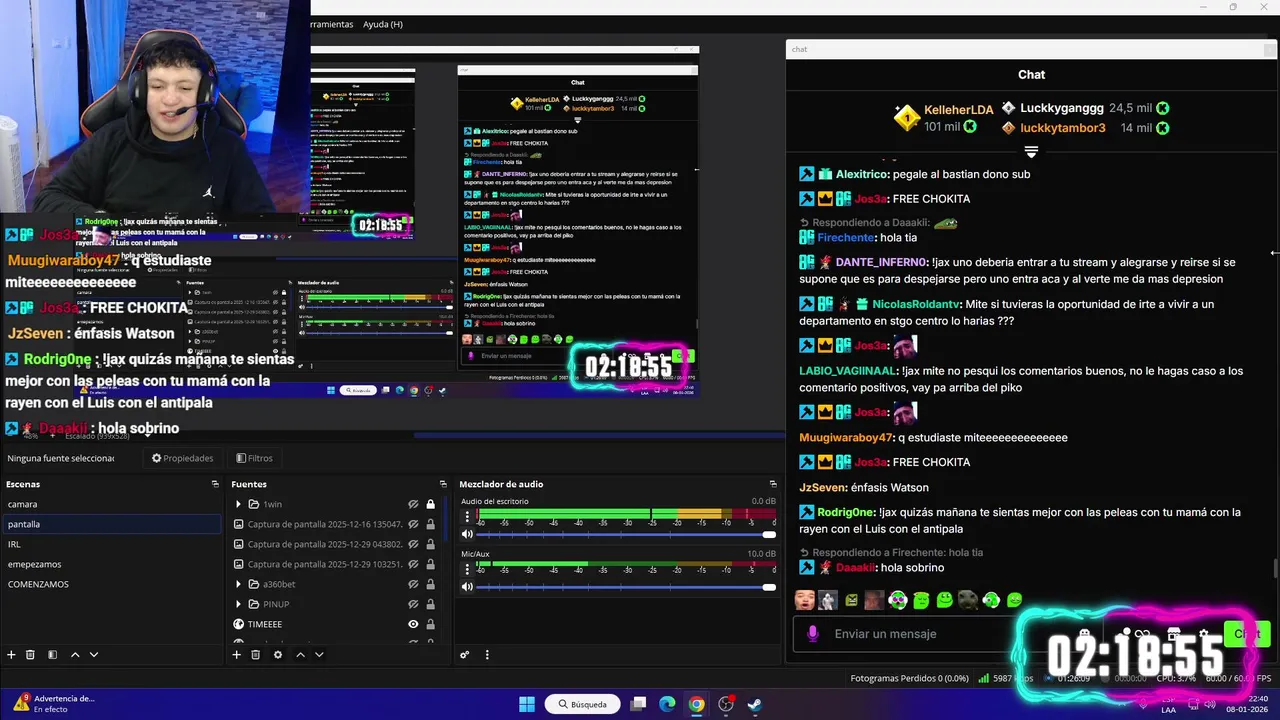
Task: Open Microsoft Edge from taskbar
Action: pos(667,704)
